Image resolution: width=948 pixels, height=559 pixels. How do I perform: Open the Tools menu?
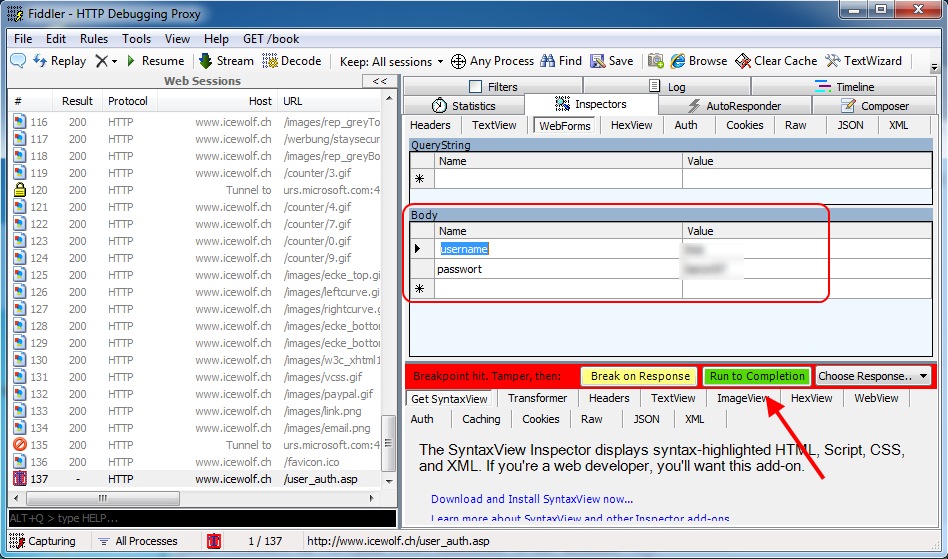point(136,39)
